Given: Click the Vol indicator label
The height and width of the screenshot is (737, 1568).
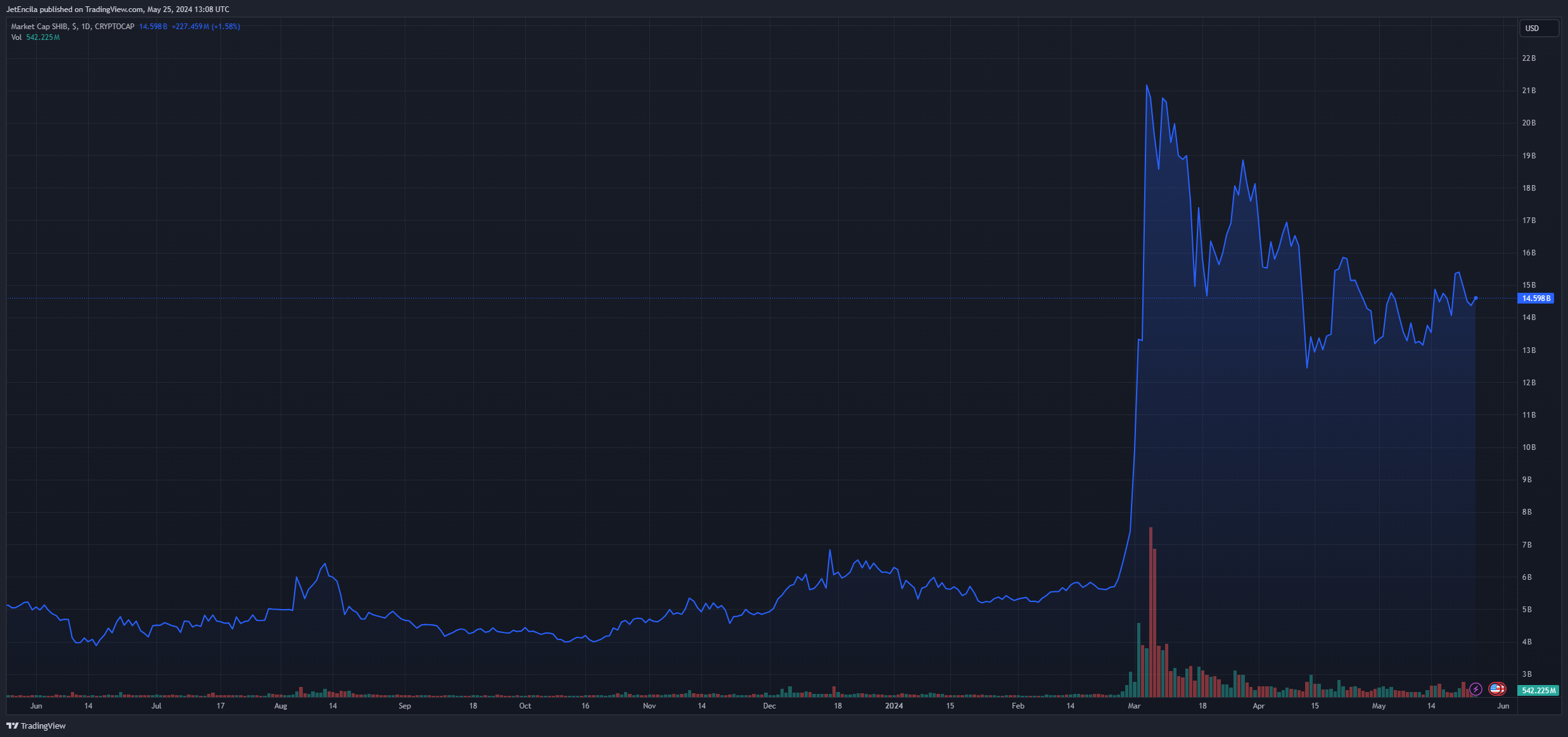Looking at the screenshot, I should point(16,37).
